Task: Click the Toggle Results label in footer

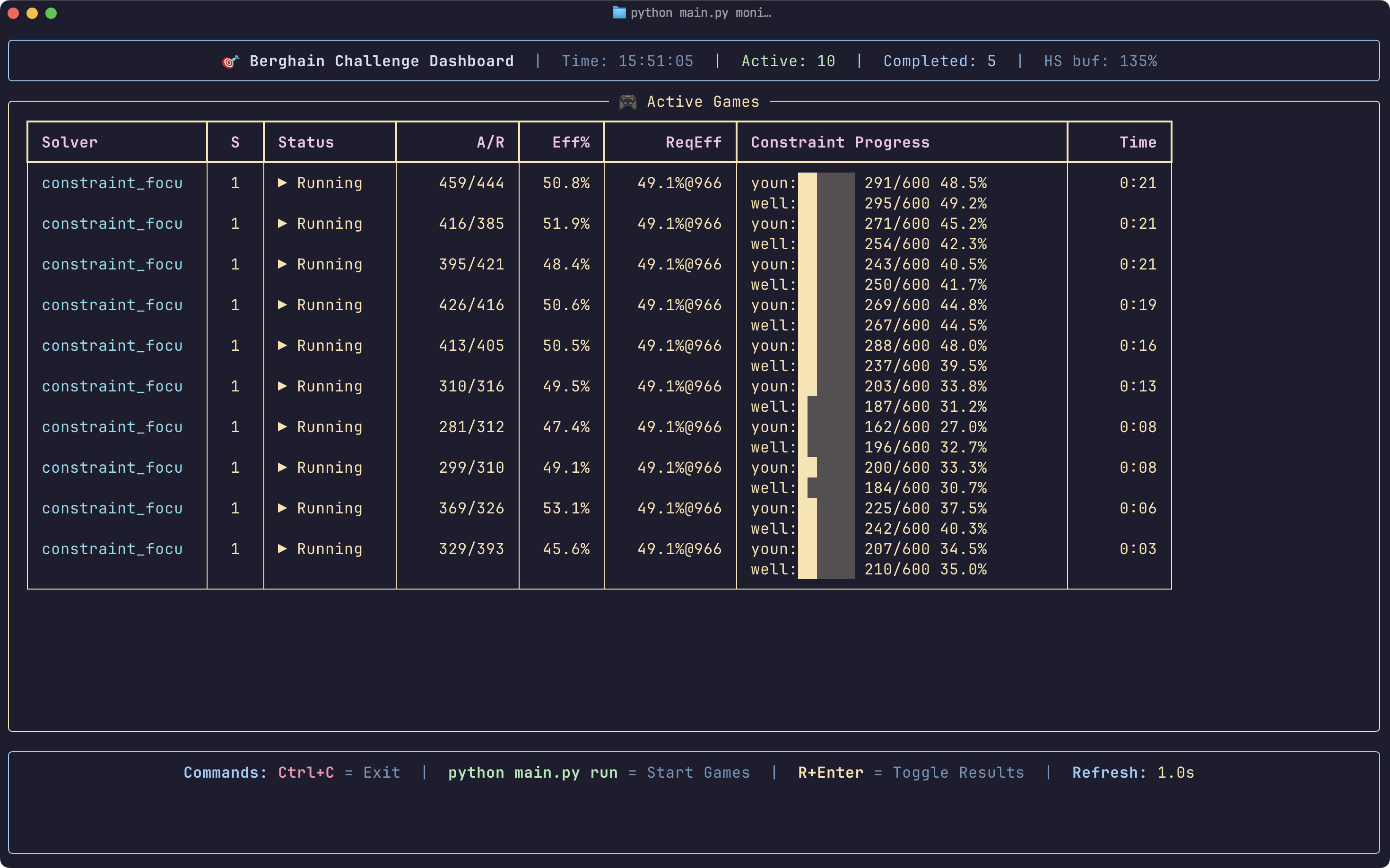Action: (x=958, y=773)
